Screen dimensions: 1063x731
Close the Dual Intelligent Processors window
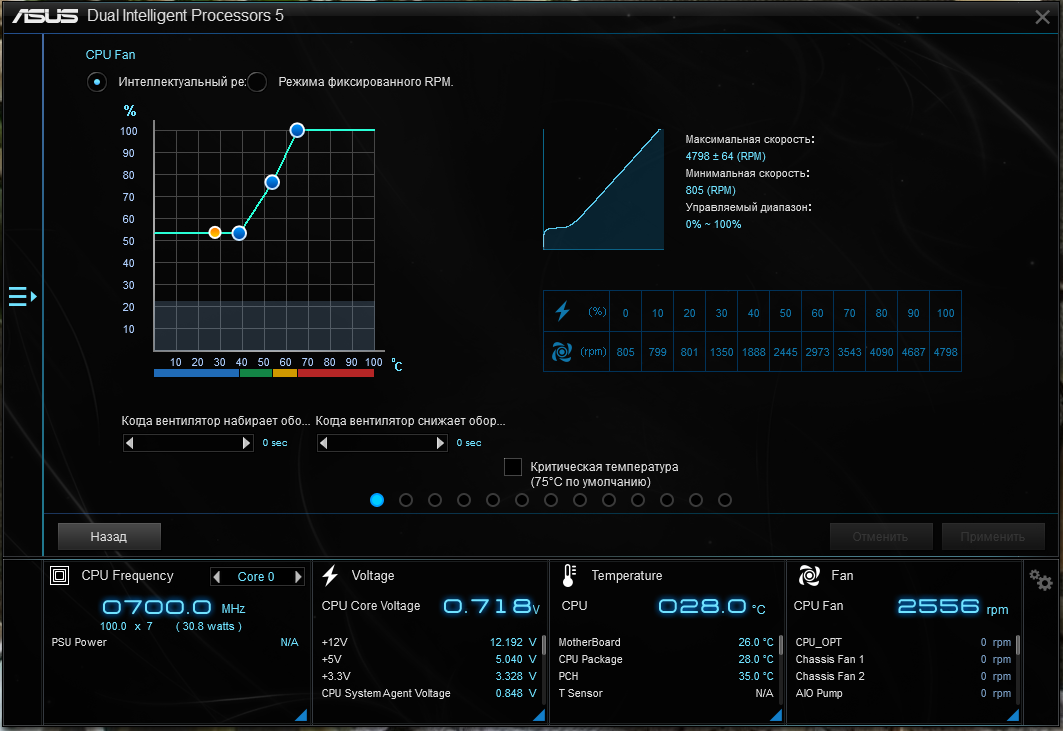pyautogui.click(x=1043, y=17)
